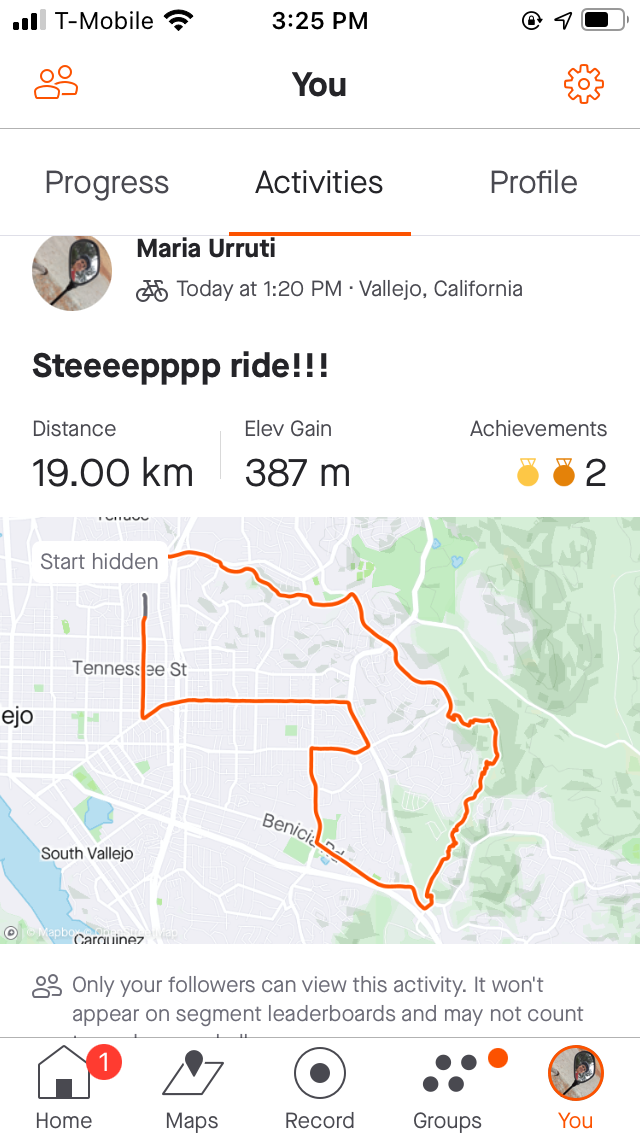Tap the Home house icon
Viewport: 640px width, 1136px height.
[64, 1072]
